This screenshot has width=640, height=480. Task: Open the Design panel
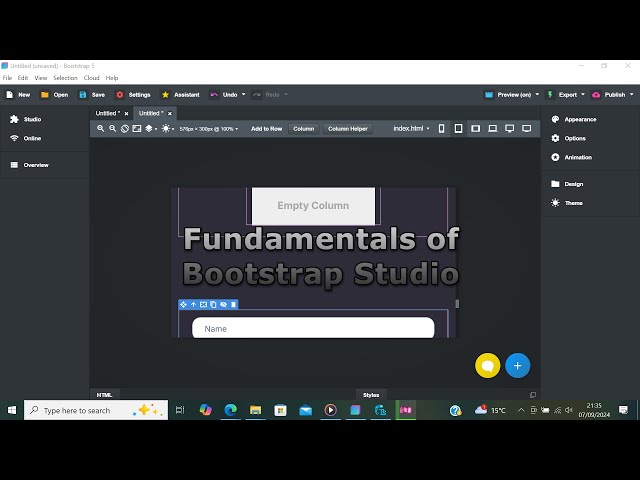point(567,184)
